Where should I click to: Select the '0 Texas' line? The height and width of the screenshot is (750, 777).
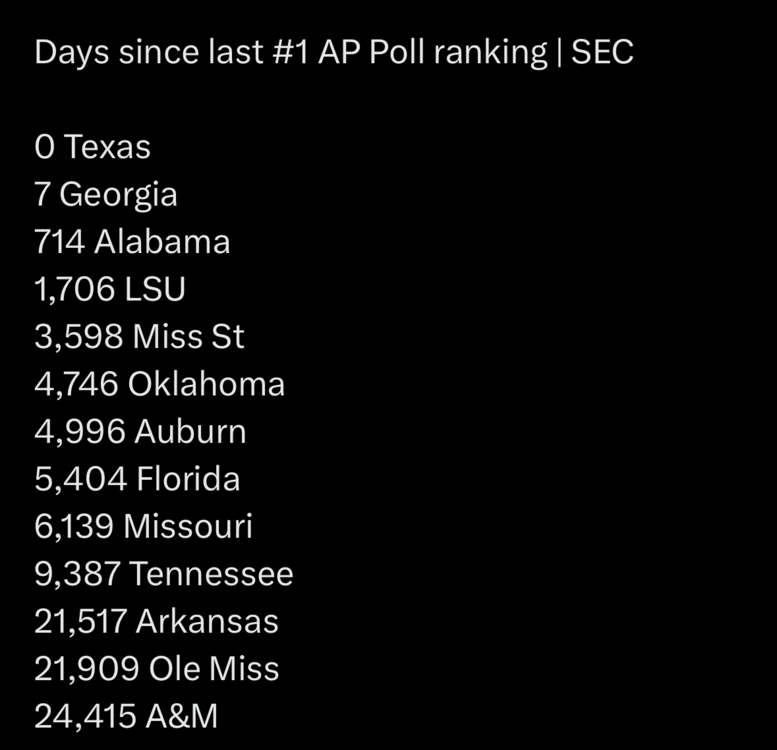(92, 147)
